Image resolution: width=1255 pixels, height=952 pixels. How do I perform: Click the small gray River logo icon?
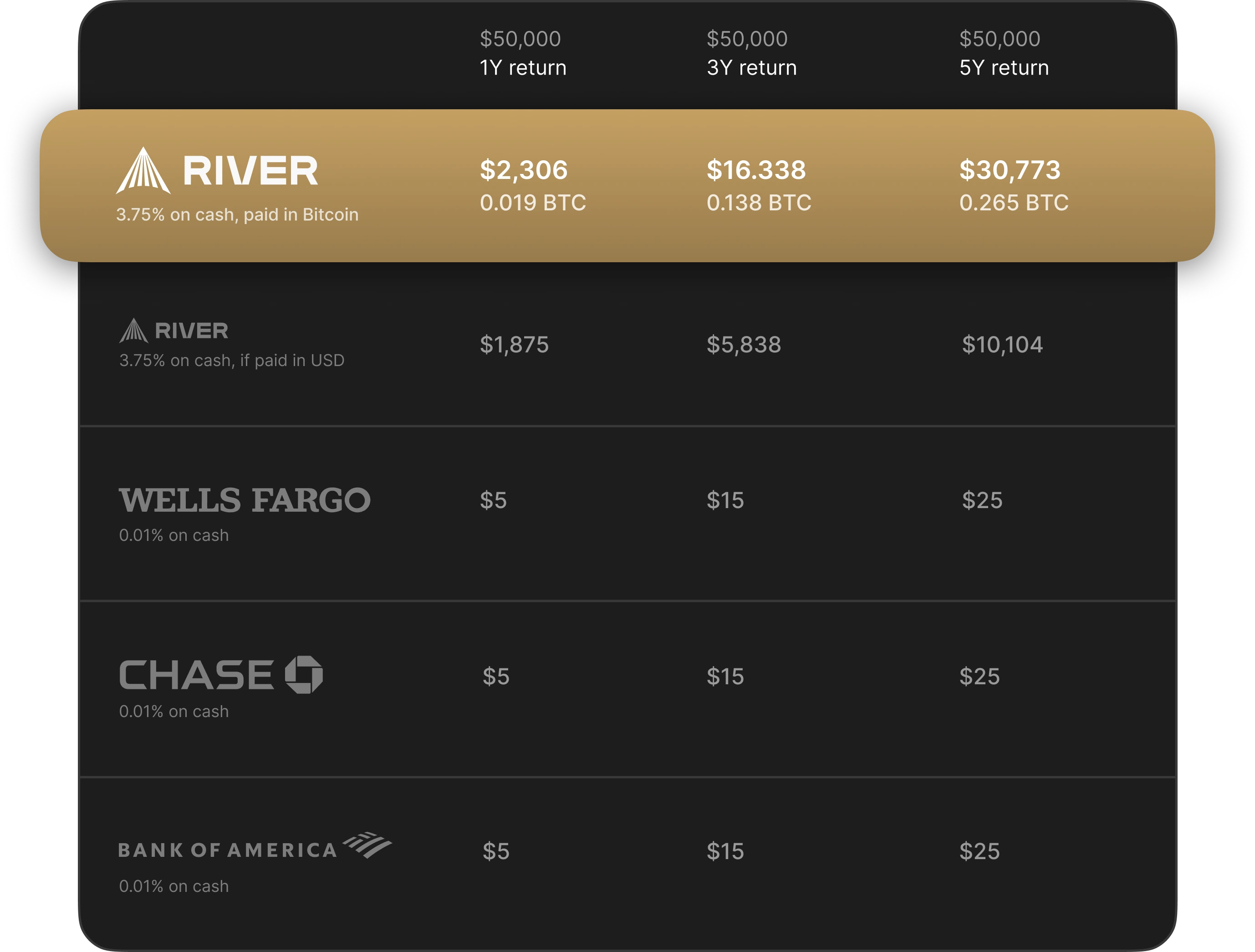click(x=134, y=330)
